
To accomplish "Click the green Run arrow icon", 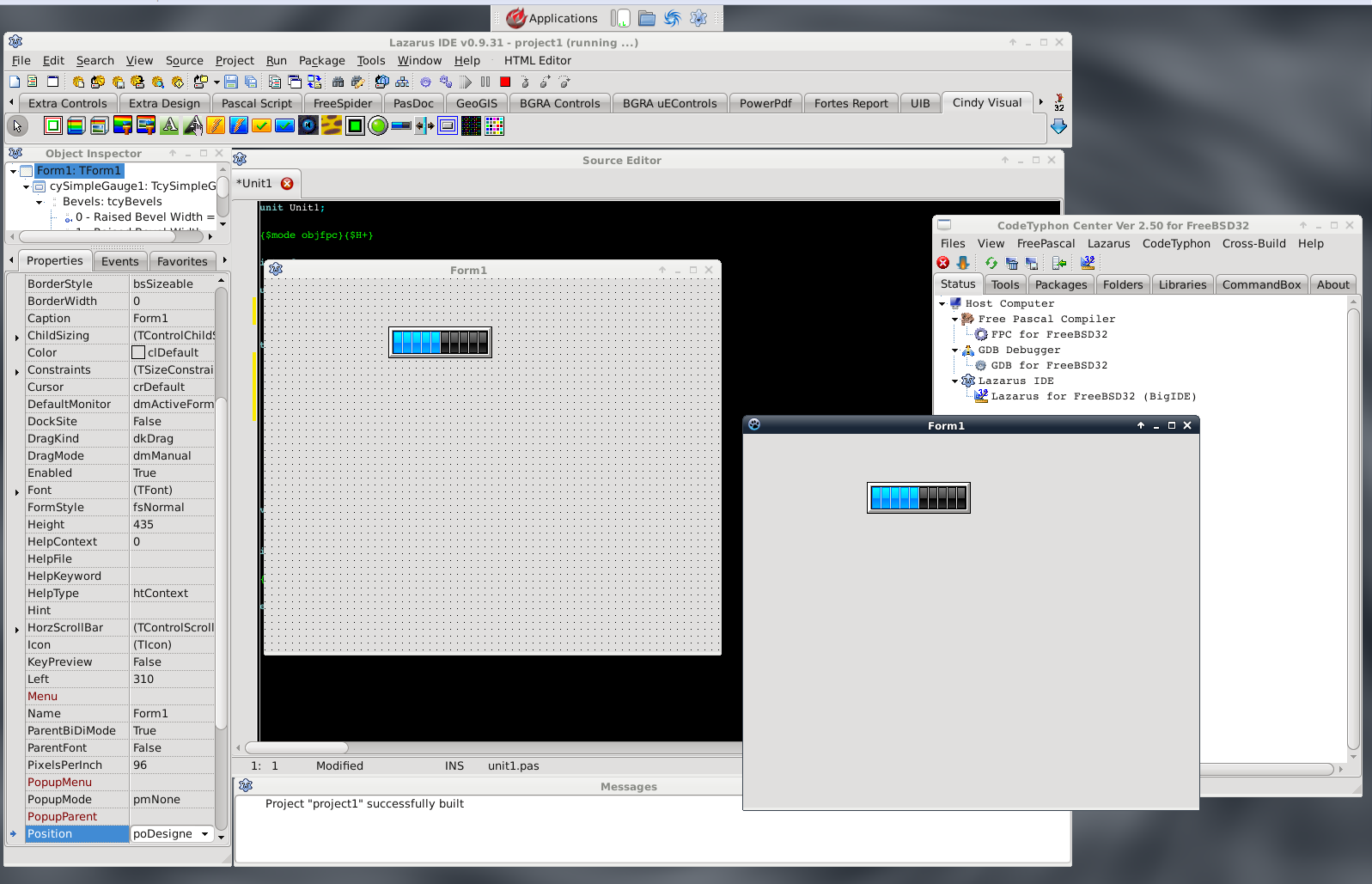I will [x=466, y=82].
